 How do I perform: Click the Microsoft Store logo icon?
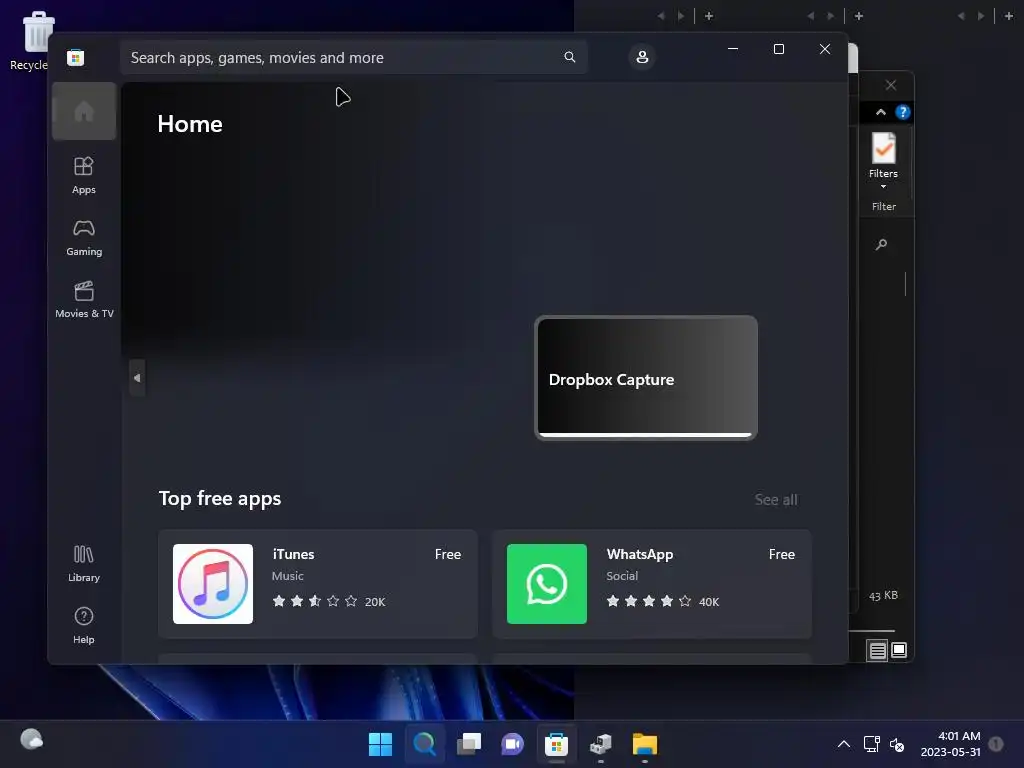pos(75,57)
